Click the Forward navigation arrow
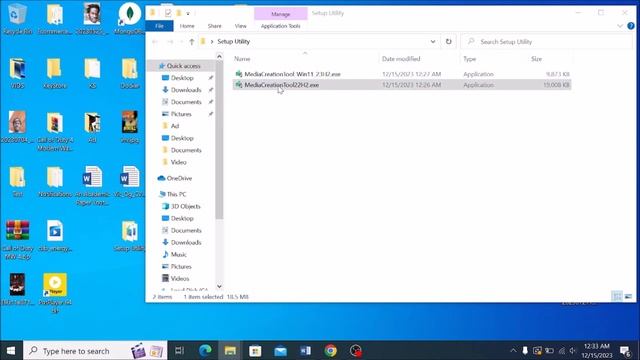The image size is (640, 360). pyautogui.click(x=170, y=42)
